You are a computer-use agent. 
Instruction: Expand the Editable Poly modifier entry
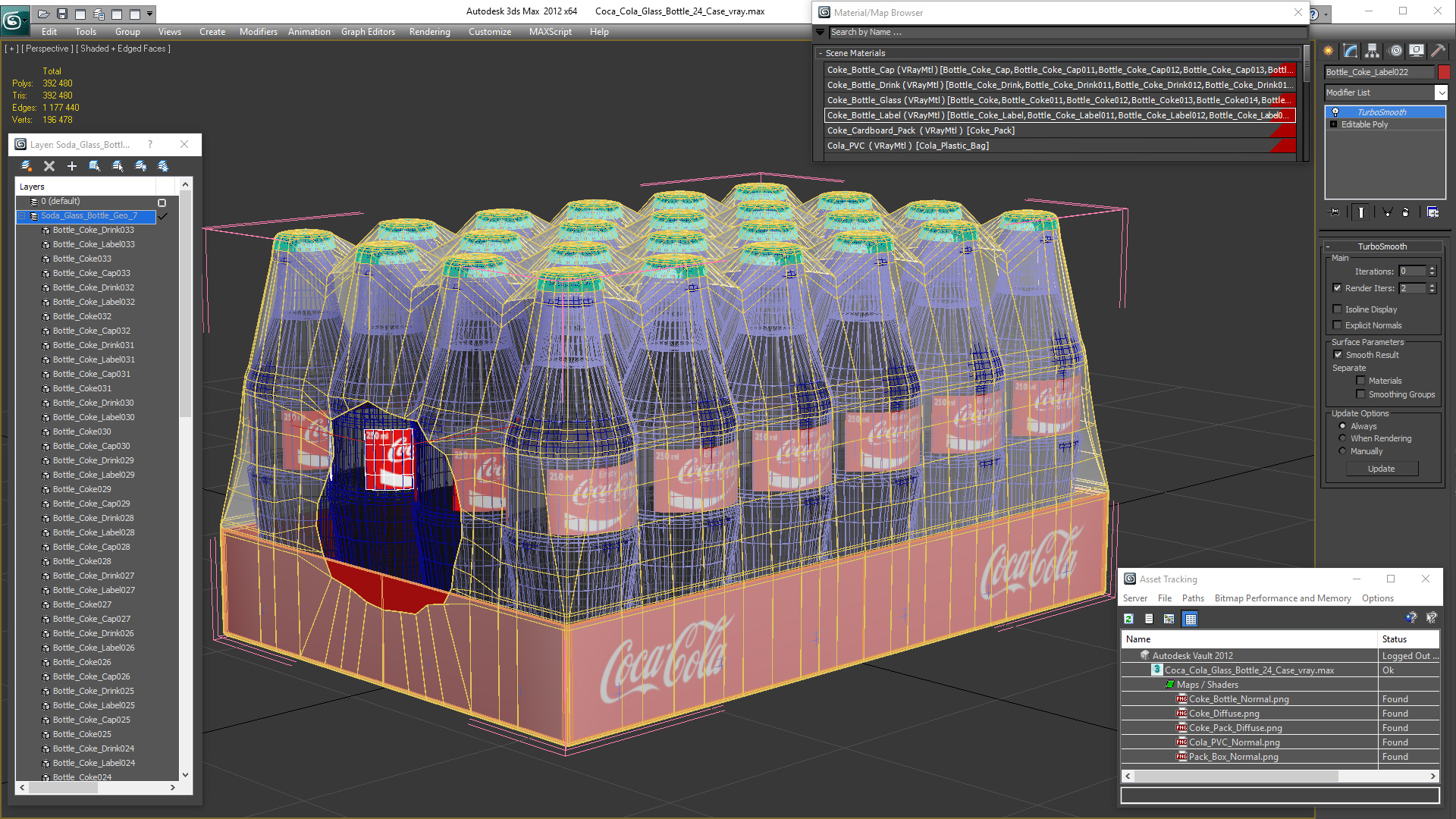pyautogui.click(x=1333, y=124)
